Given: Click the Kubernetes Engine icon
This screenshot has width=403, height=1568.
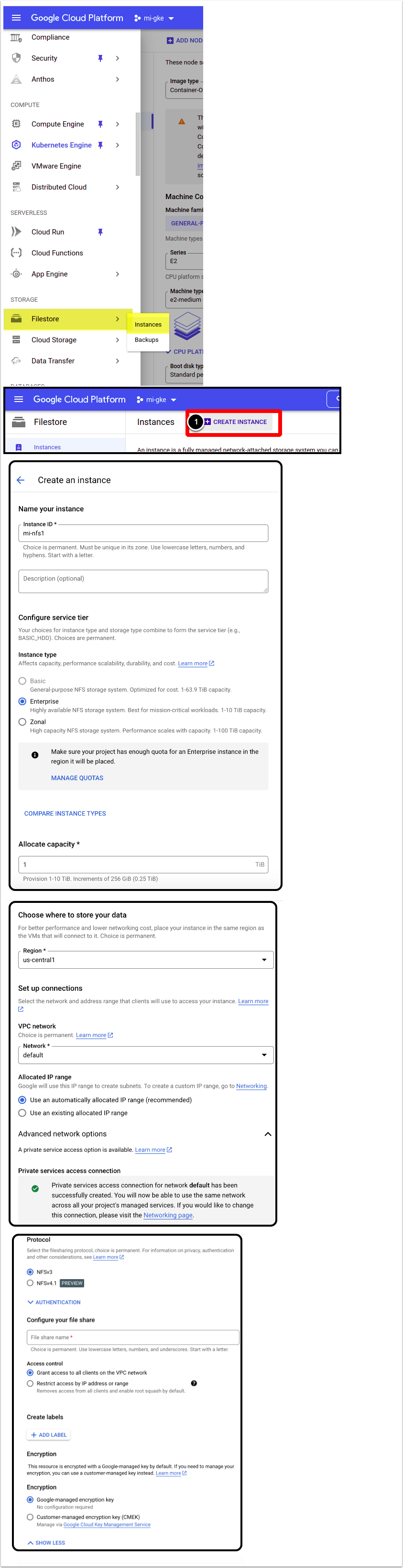Looking at the screenshot, I should click(x=16, y=145).
